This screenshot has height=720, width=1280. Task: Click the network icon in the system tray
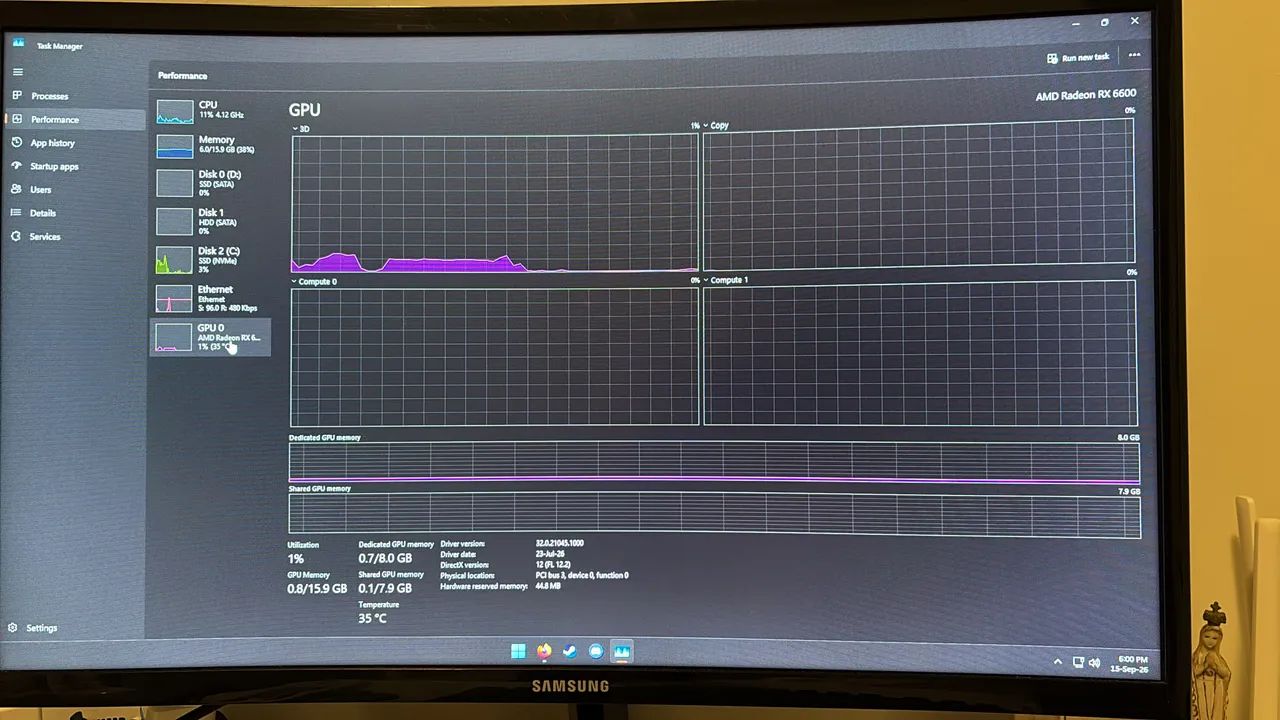tap(1078, 662)
